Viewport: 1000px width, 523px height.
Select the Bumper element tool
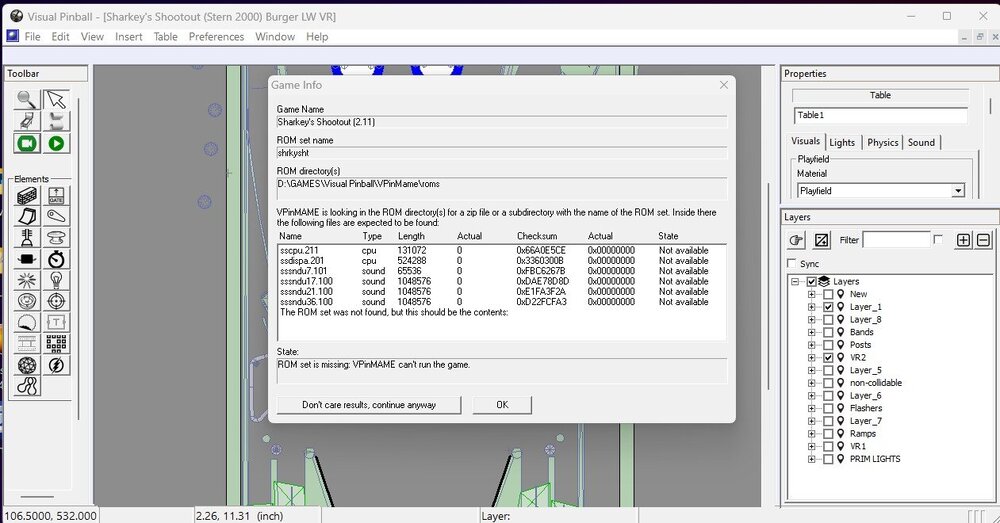[56, 238]
